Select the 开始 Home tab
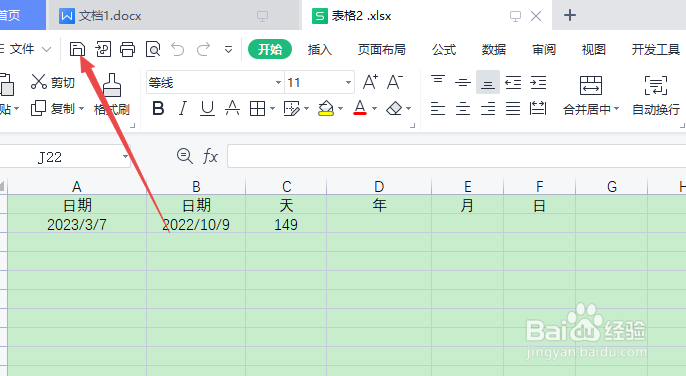686x376 pixels. click(x=270, y=49)
